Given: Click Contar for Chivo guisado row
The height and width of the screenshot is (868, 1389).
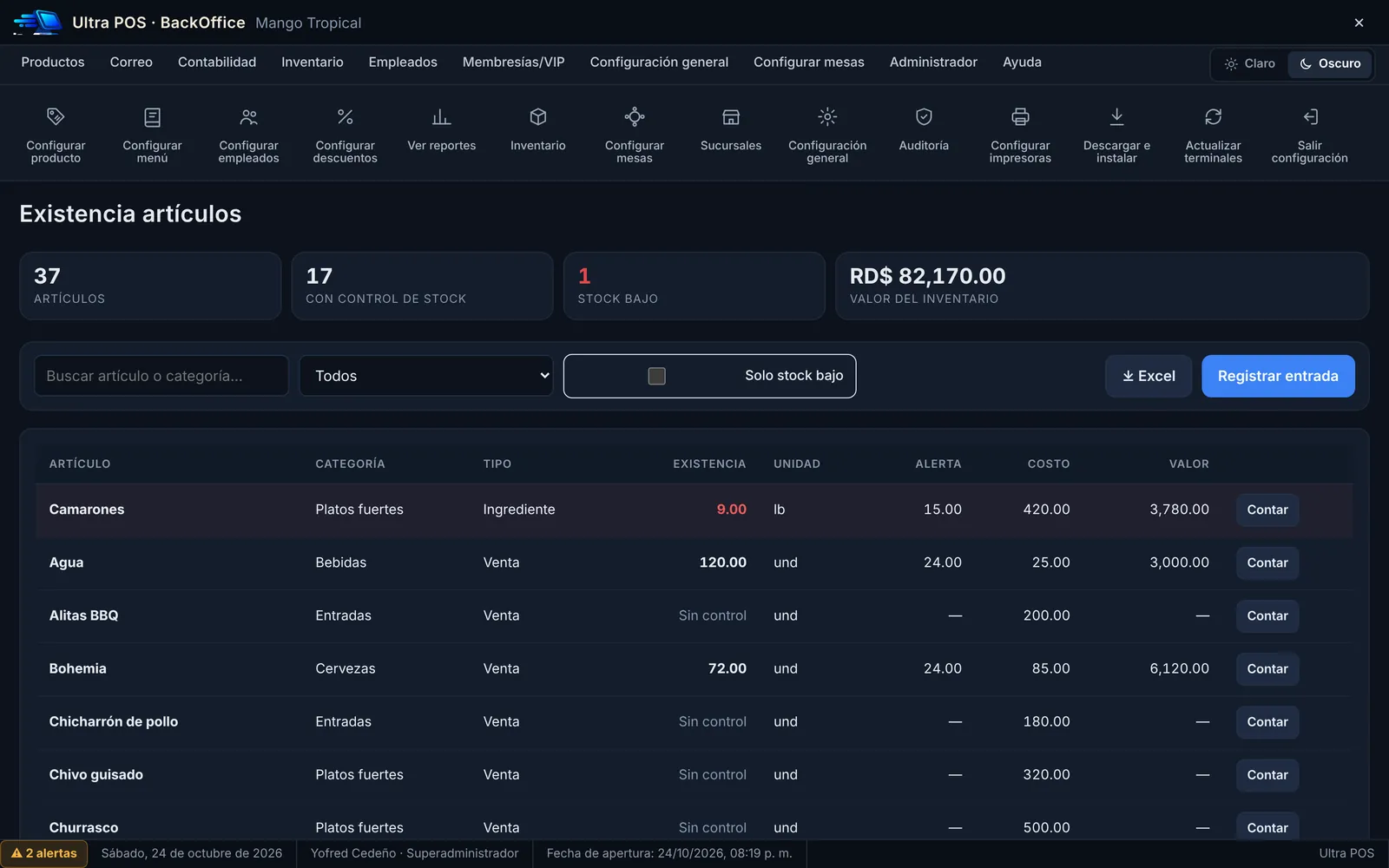Looking at the screenshot, I should click(1267, 774).
